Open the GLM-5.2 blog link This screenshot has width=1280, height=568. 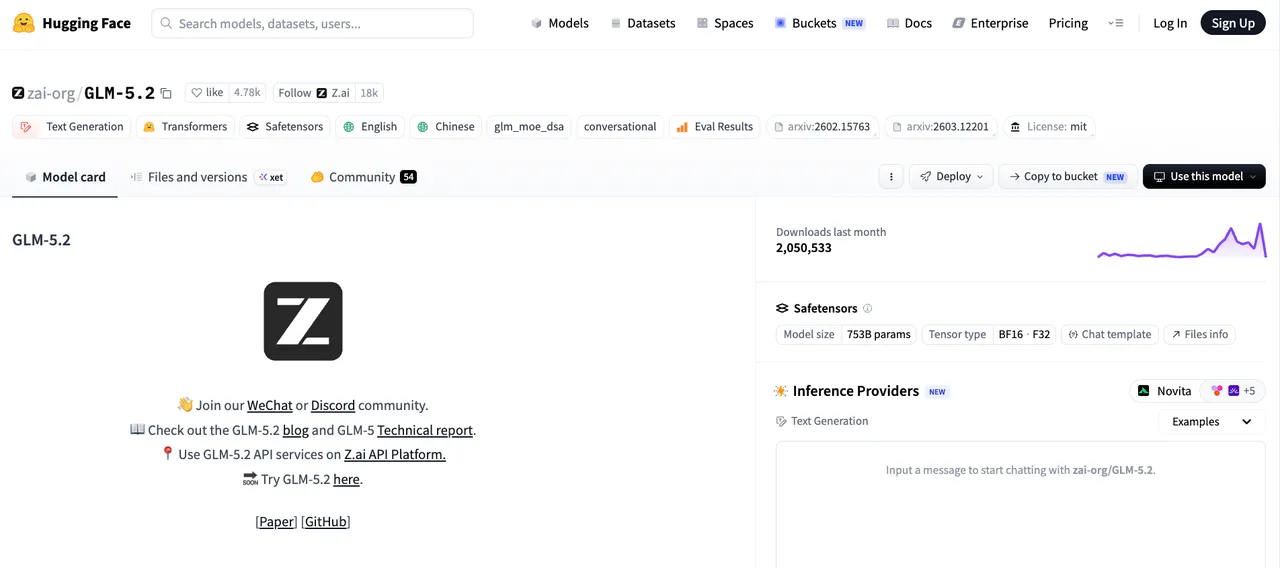point(295,430)
